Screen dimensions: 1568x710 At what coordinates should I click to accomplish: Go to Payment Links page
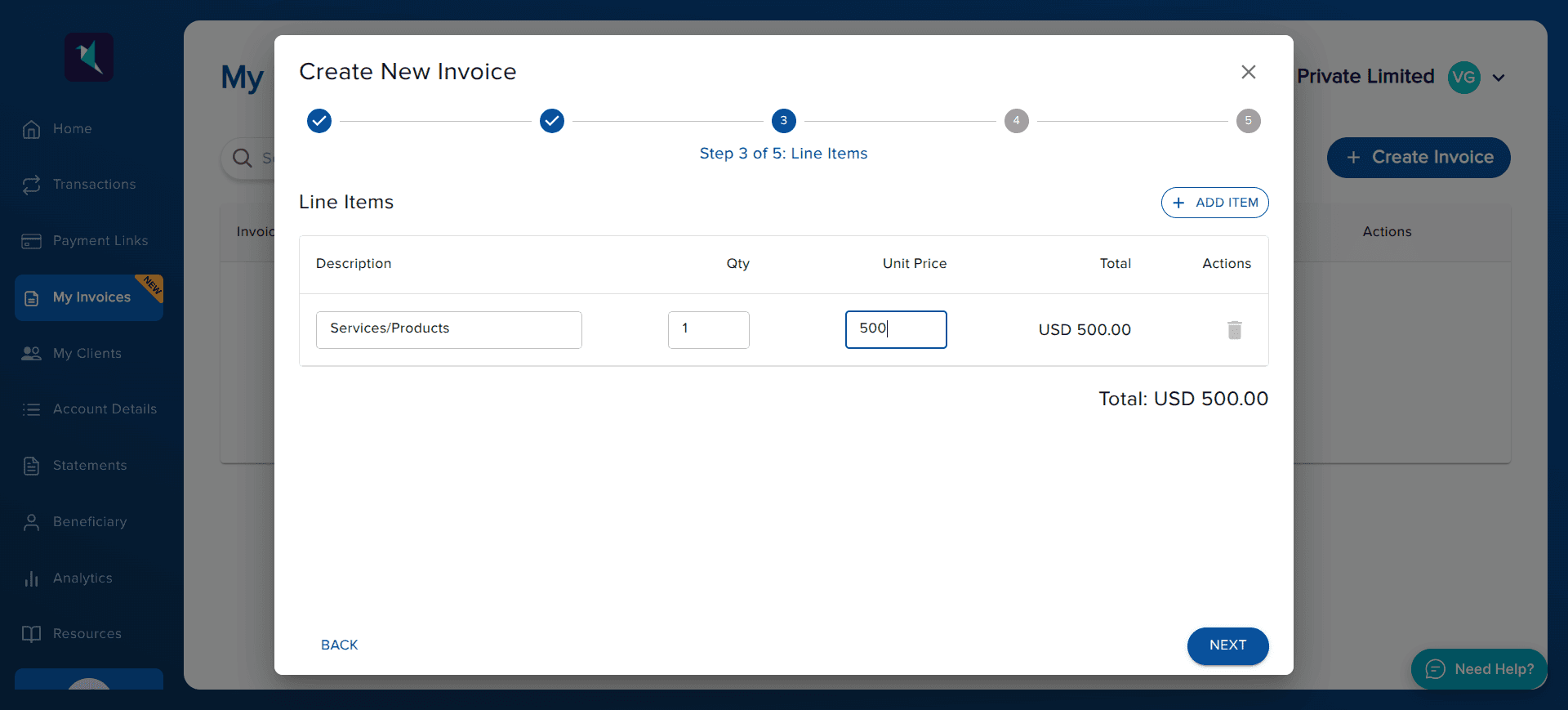[x=100, y=241]
